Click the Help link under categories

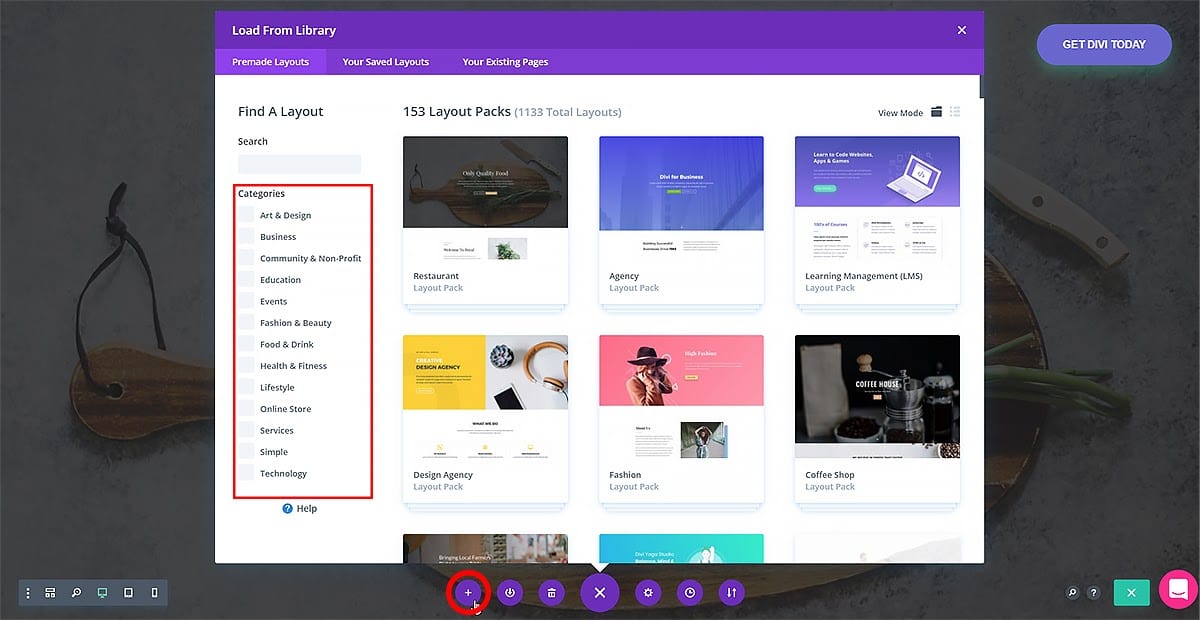click(x=300, y=508)
